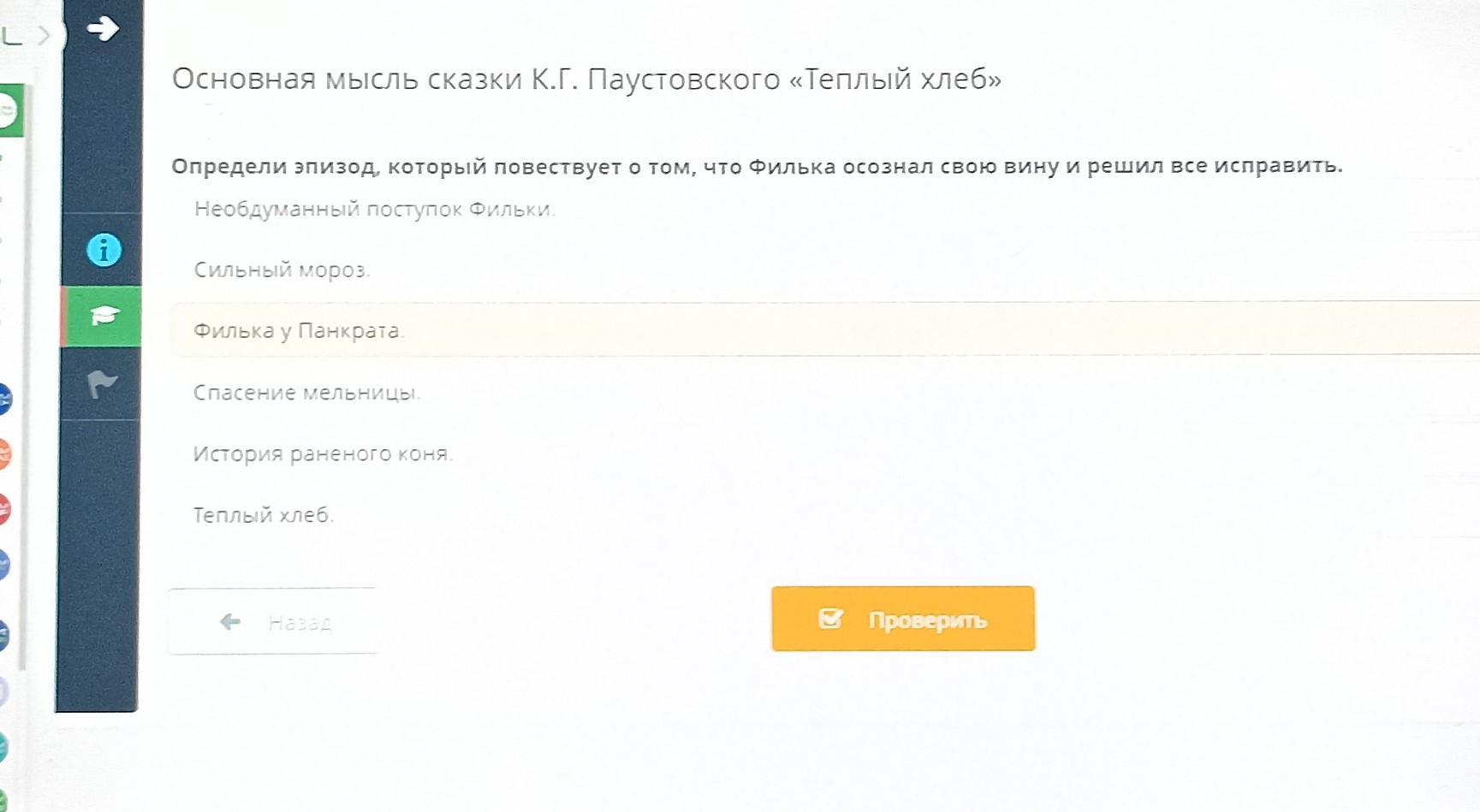Click the gray flag icon in sidebar
Image resolution: width=1480 pixels, height=812 pixels.
[102, 384]
